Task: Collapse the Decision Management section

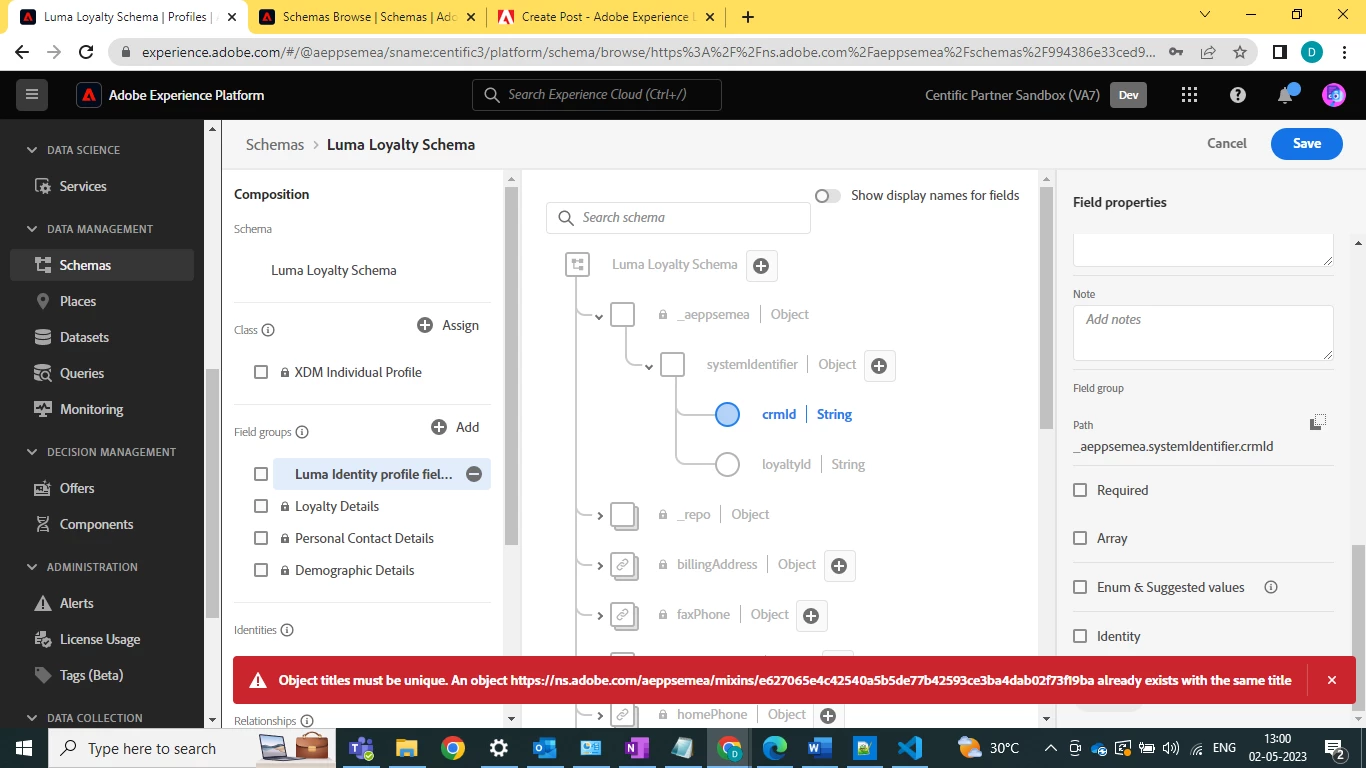Action: 31,452
